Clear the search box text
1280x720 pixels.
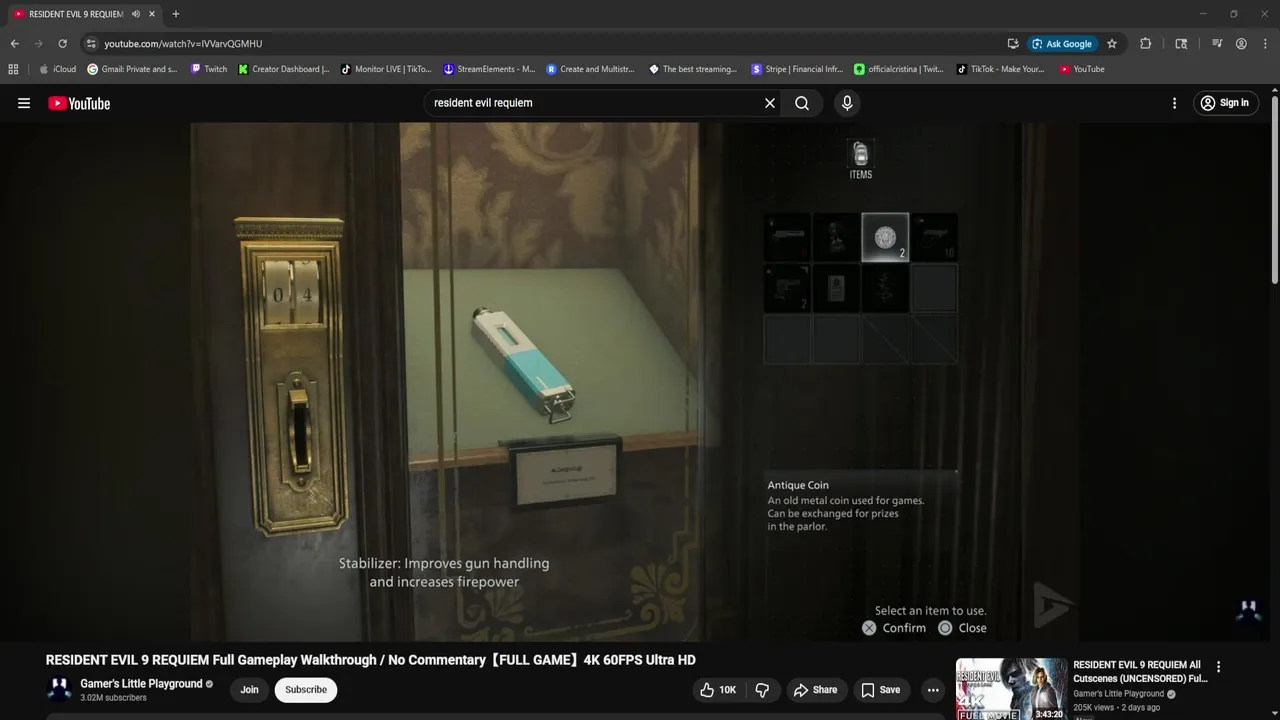770,103
